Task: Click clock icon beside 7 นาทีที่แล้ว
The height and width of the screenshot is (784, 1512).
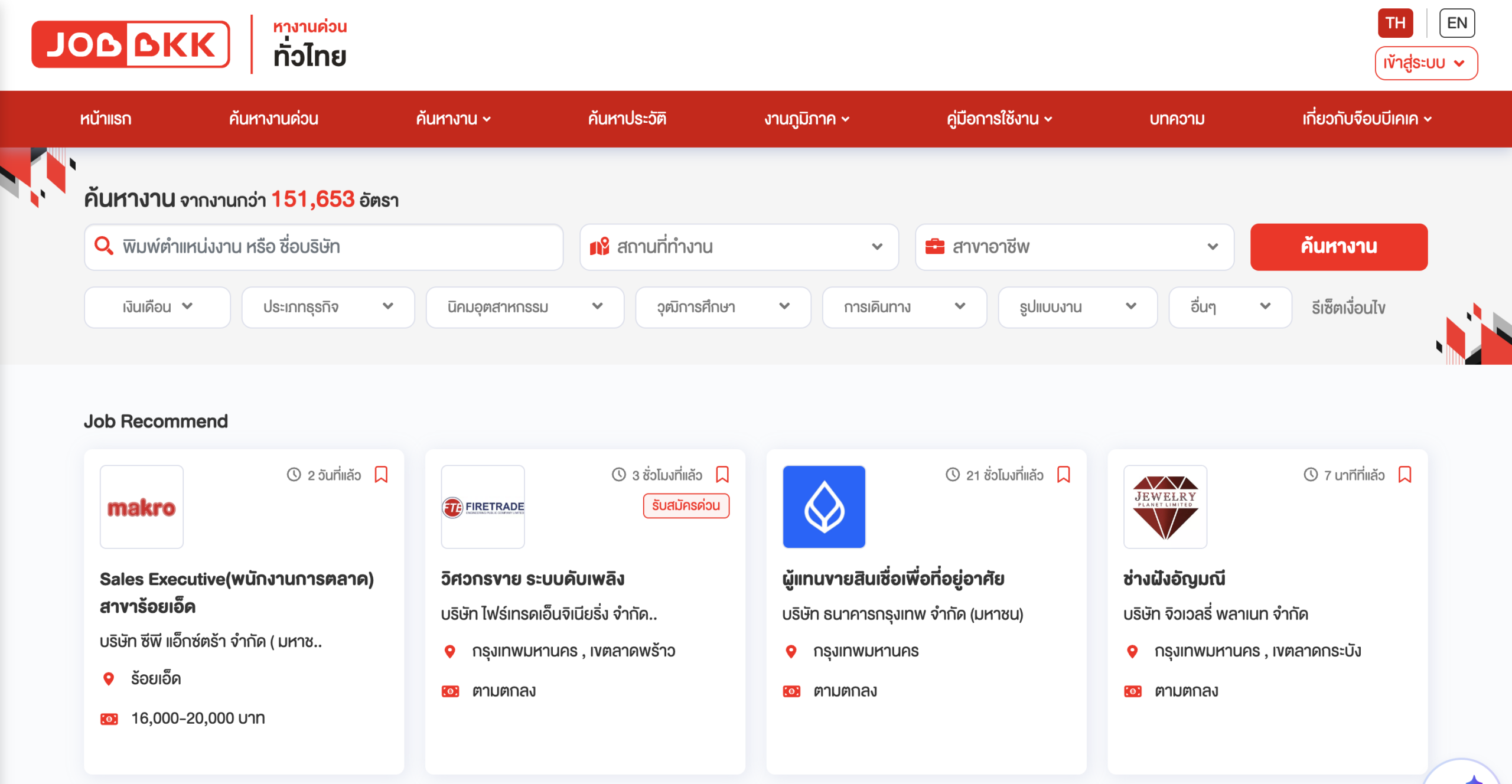Action: tap(1311, 475)
